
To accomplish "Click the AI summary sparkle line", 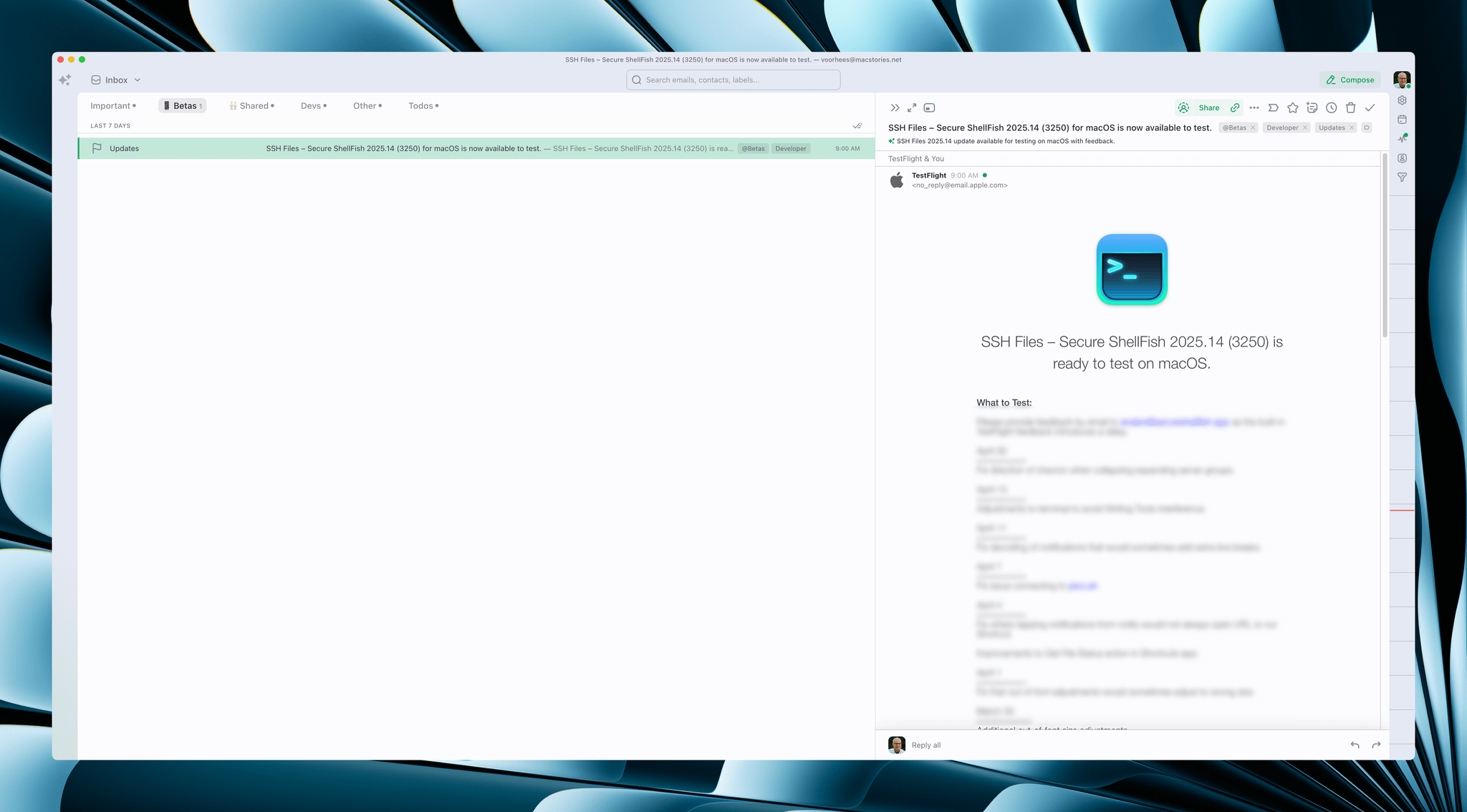I will point(1001,141).
